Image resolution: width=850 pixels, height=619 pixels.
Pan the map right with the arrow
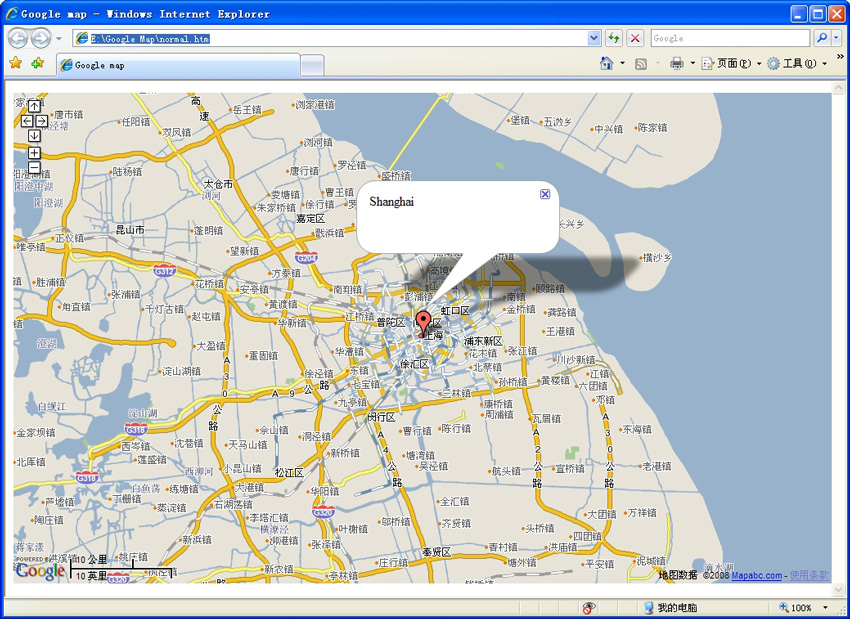click(41, 121)
